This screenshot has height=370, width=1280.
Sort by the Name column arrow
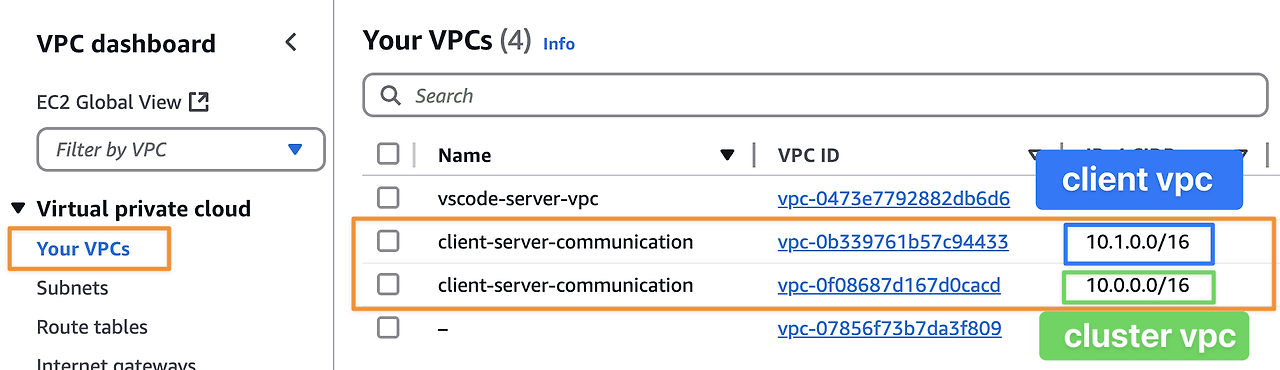(x=727, y=155)
